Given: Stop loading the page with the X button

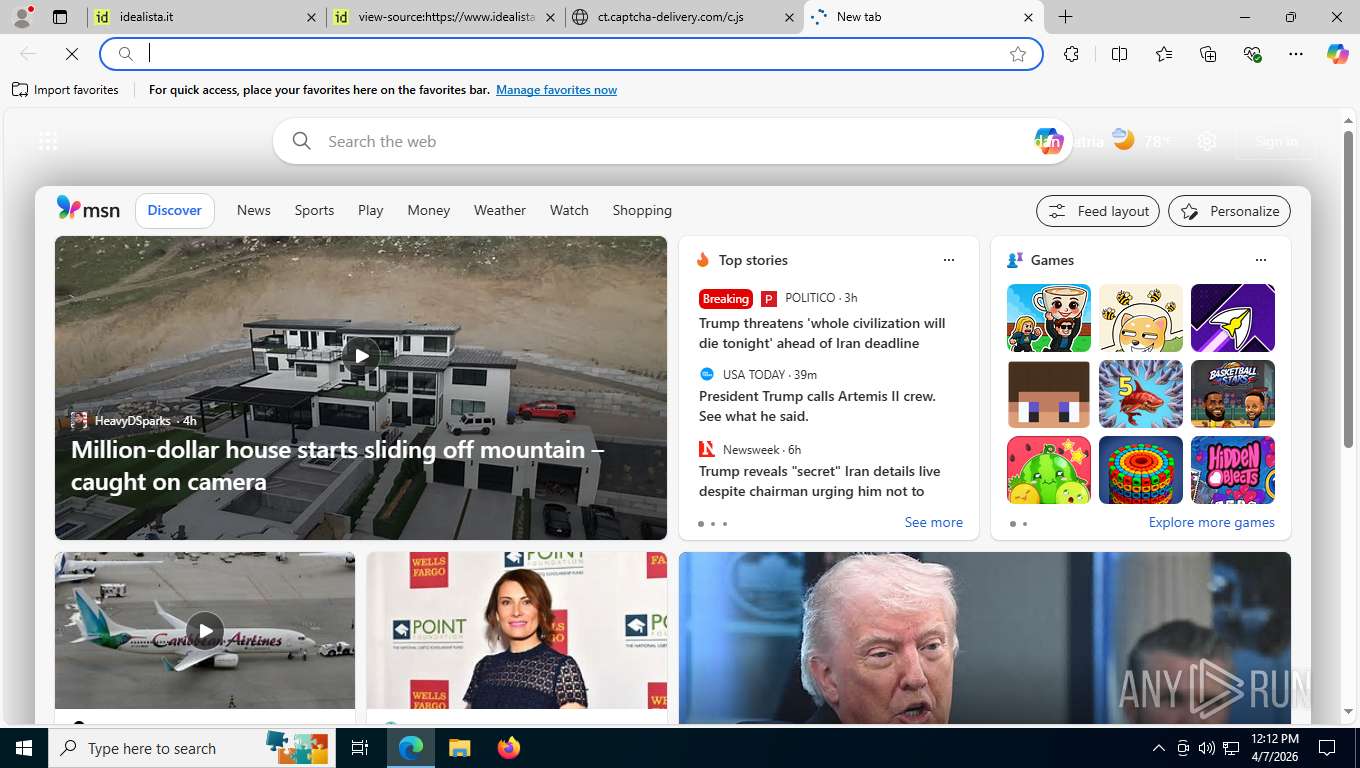Looking at the screenshot, I should (72, 54).
